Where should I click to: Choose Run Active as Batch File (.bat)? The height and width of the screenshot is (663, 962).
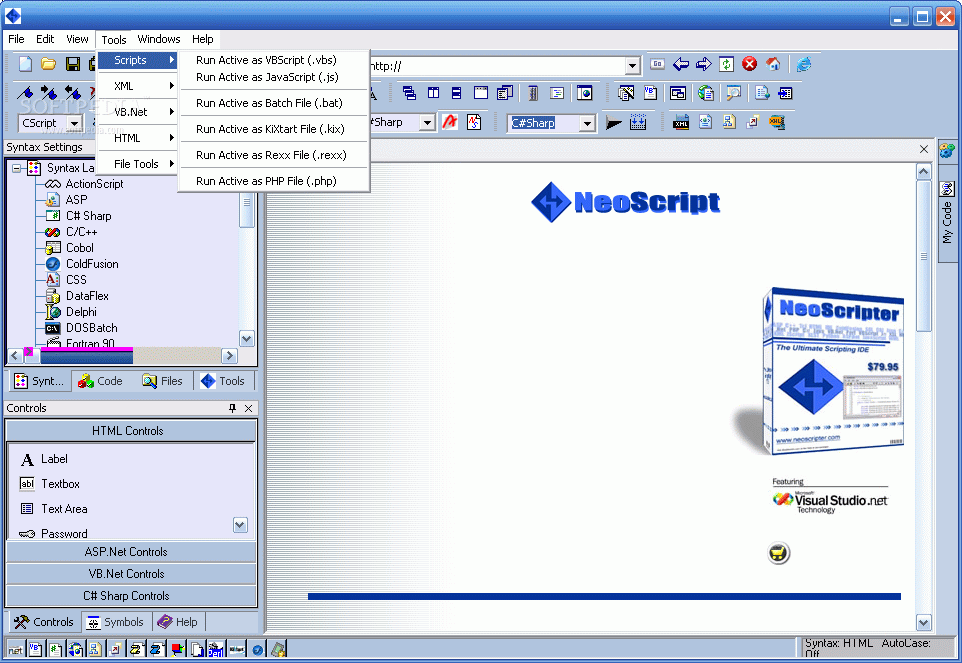tap(274, 103)
